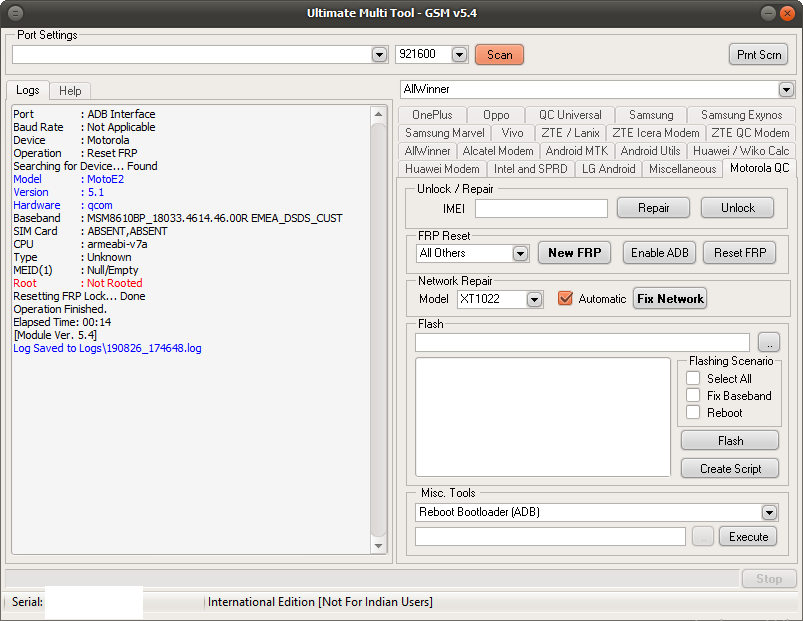Expand the XT1022 model dropdown
The width and height of the screenshot is (803, 621).
534,299
